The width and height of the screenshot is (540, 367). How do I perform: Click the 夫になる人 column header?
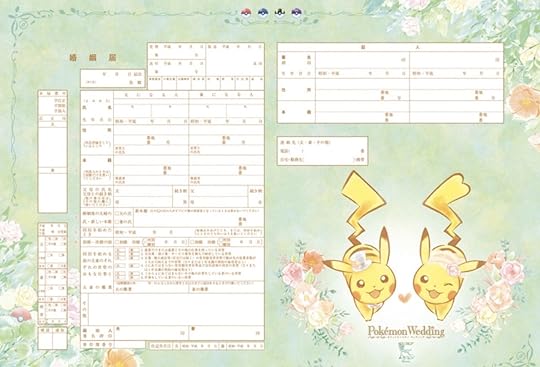(151, 94)
